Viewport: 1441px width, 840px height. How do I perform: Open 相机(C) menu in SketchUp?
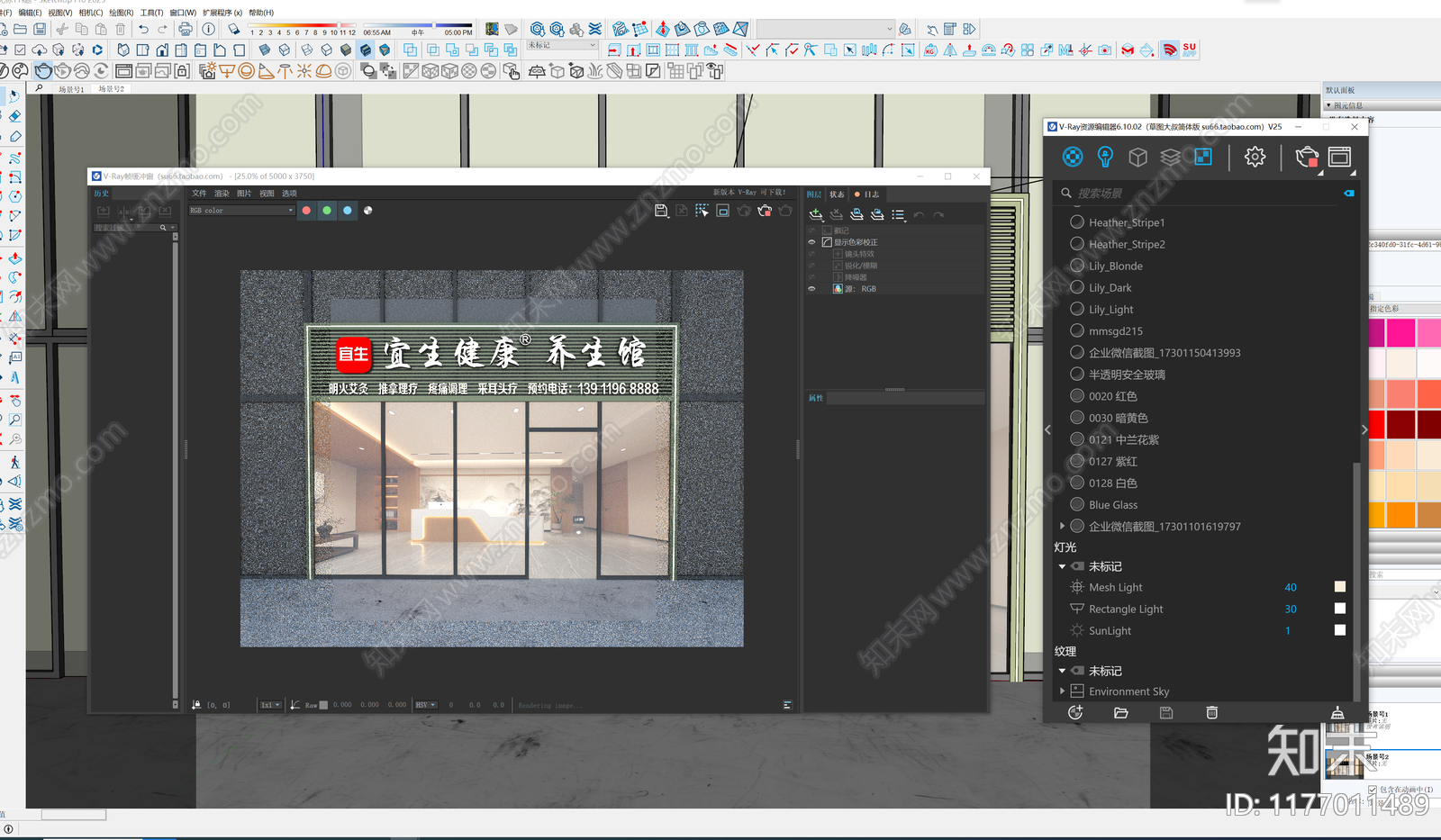(x=90, y=13)
